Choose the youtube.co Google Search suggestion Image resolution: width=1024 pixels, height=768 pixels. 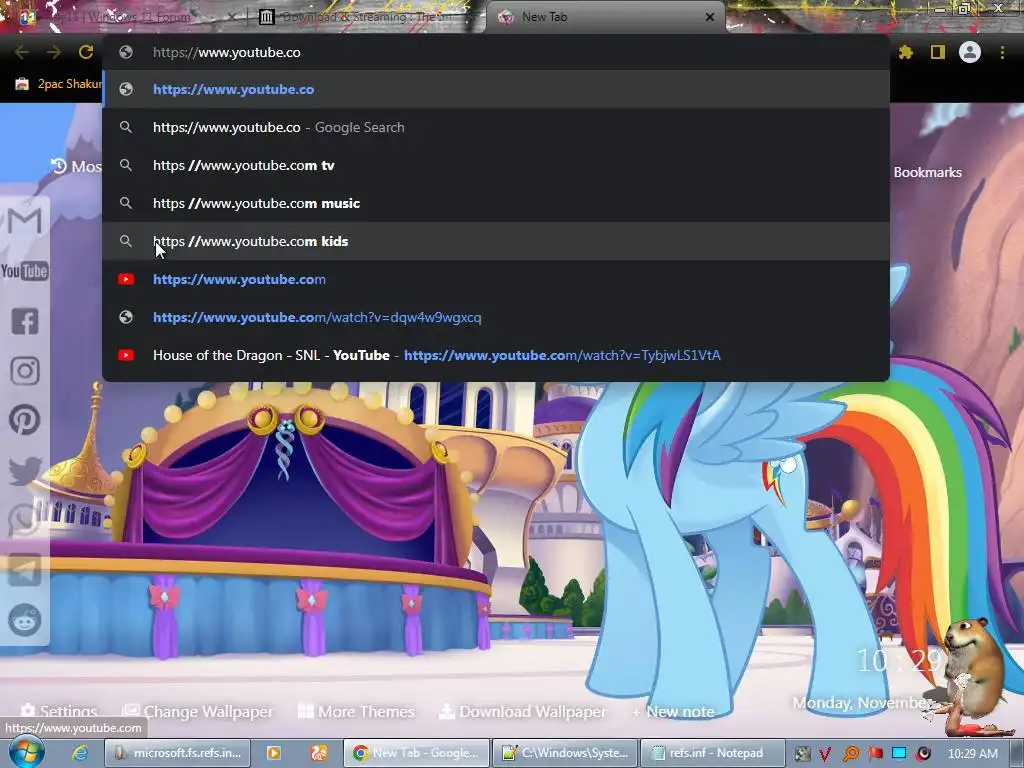496,127
